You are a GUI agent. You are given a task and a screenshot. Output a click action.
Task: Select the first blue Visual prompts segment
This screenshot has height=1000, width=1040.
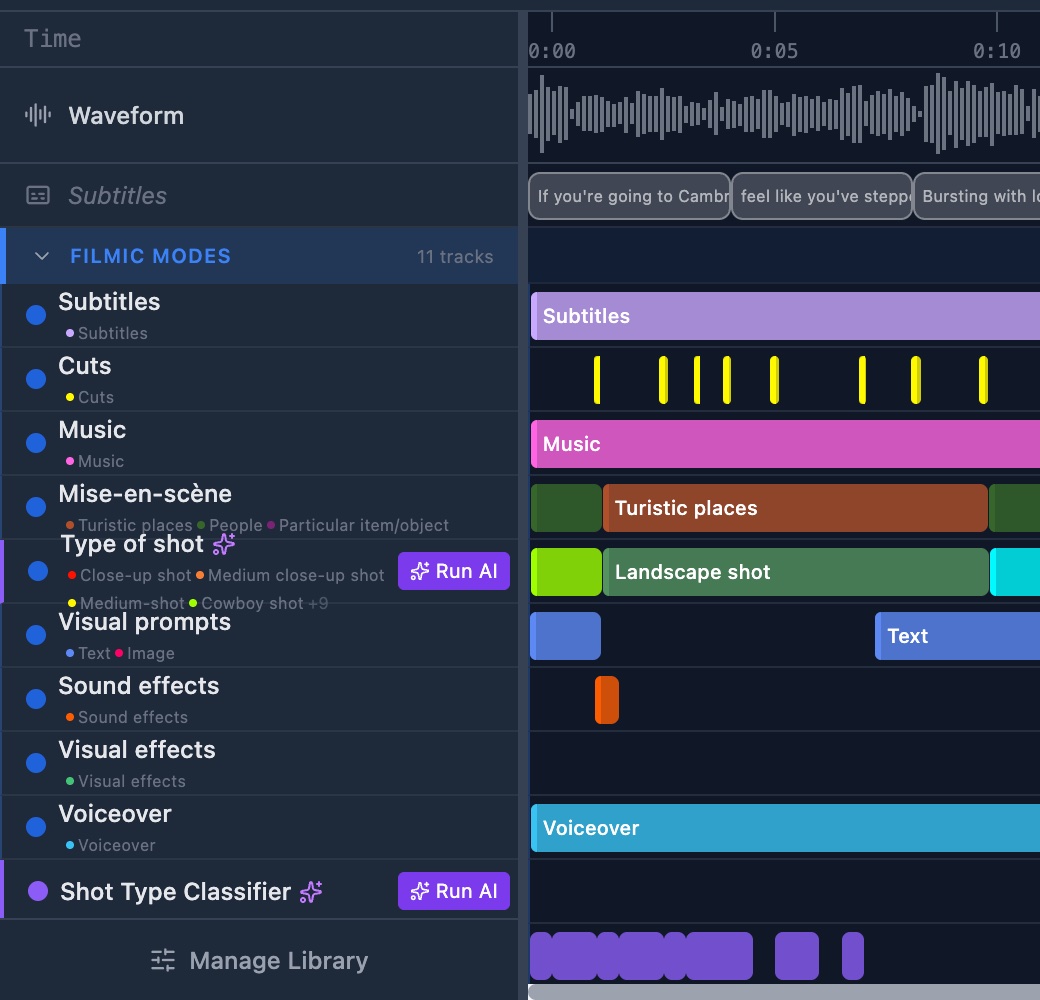coord(566,636)
